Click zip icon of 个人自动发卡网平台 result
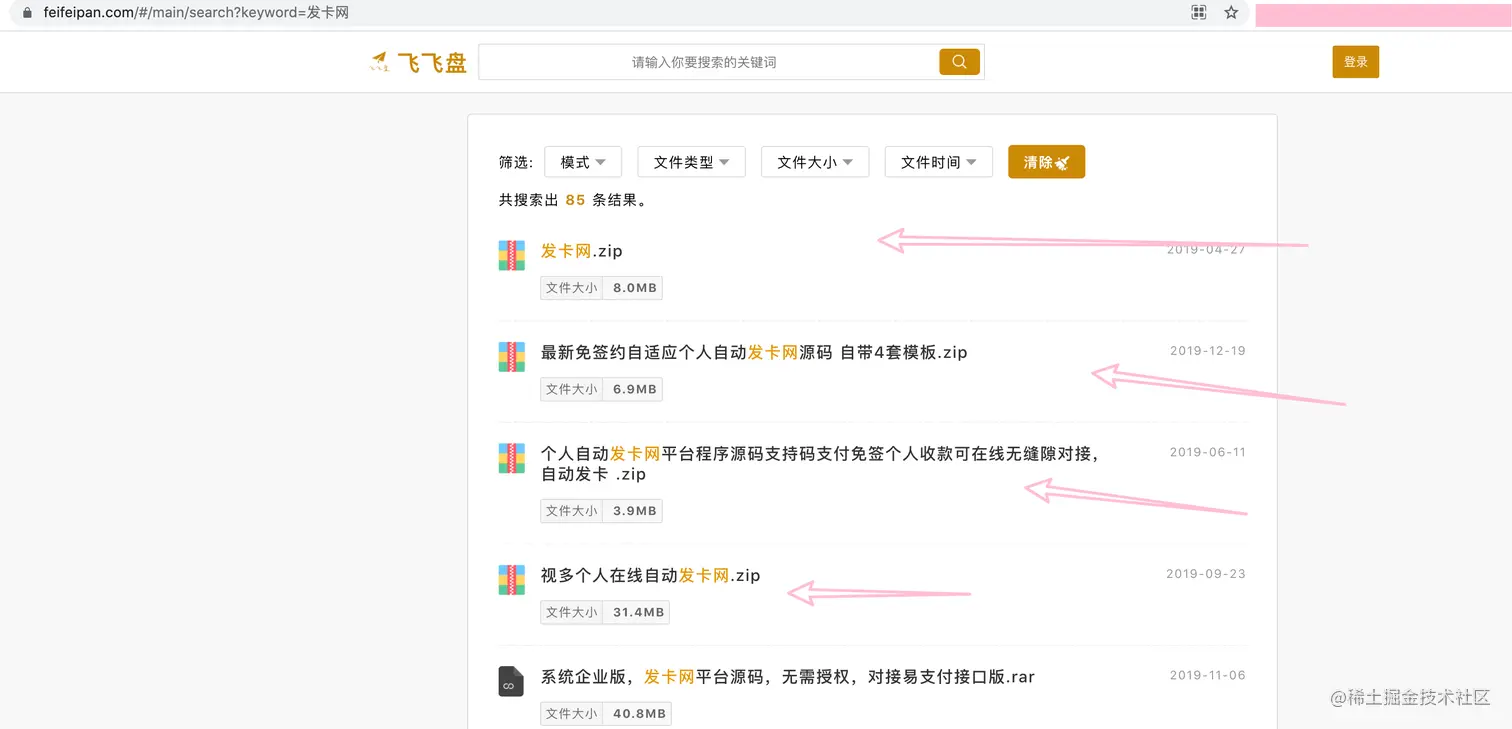The width and height of the screenshot is (1512, 729). coord(512,458)
